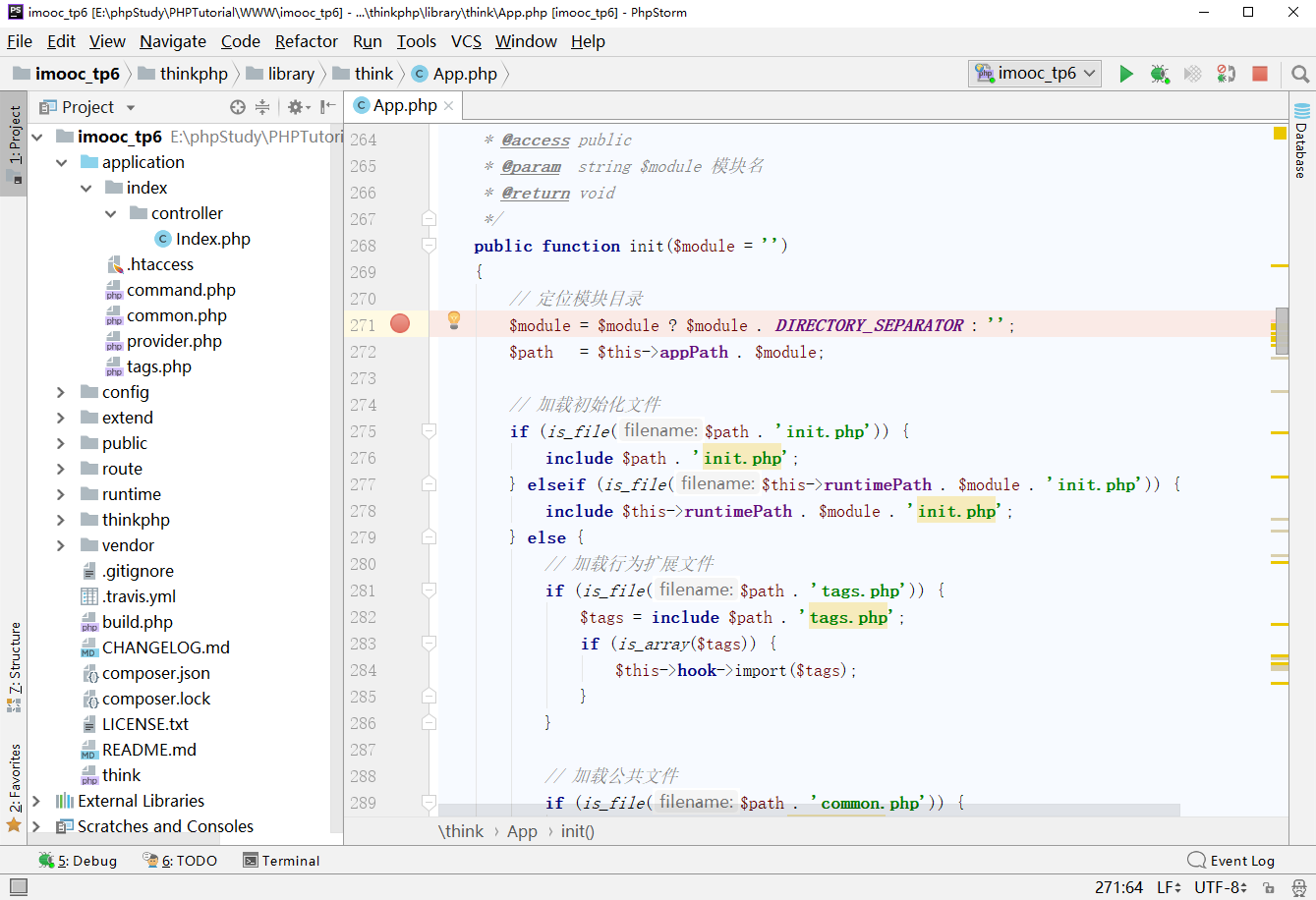Collapse all using the Project panel icon
The height and width of the screenshot is (900, 1316).
coord(262,107)
